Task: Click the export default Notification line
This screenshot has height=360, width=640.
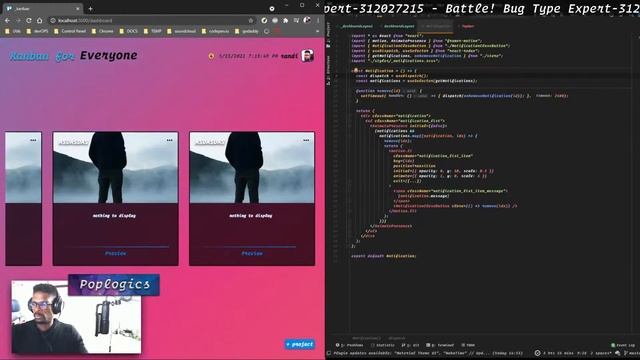Action: 383,256
